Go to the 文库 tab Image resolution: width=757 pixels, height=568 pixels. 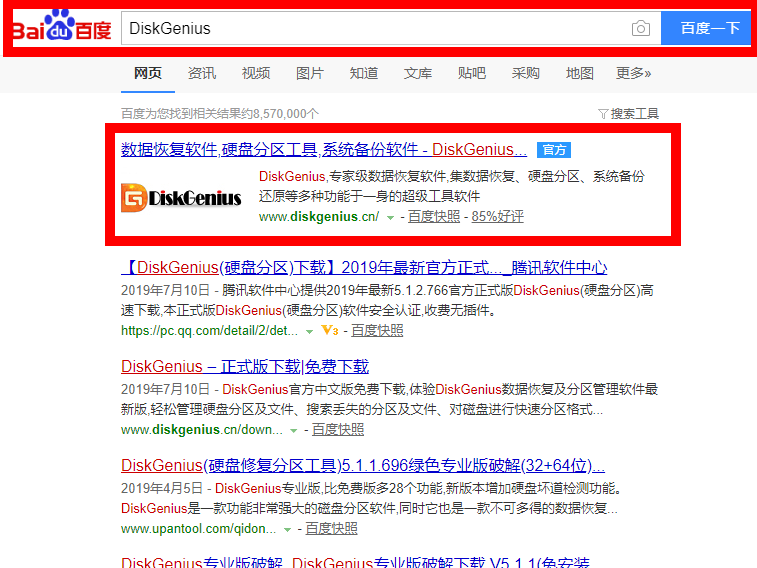click(x=418, y=73)
